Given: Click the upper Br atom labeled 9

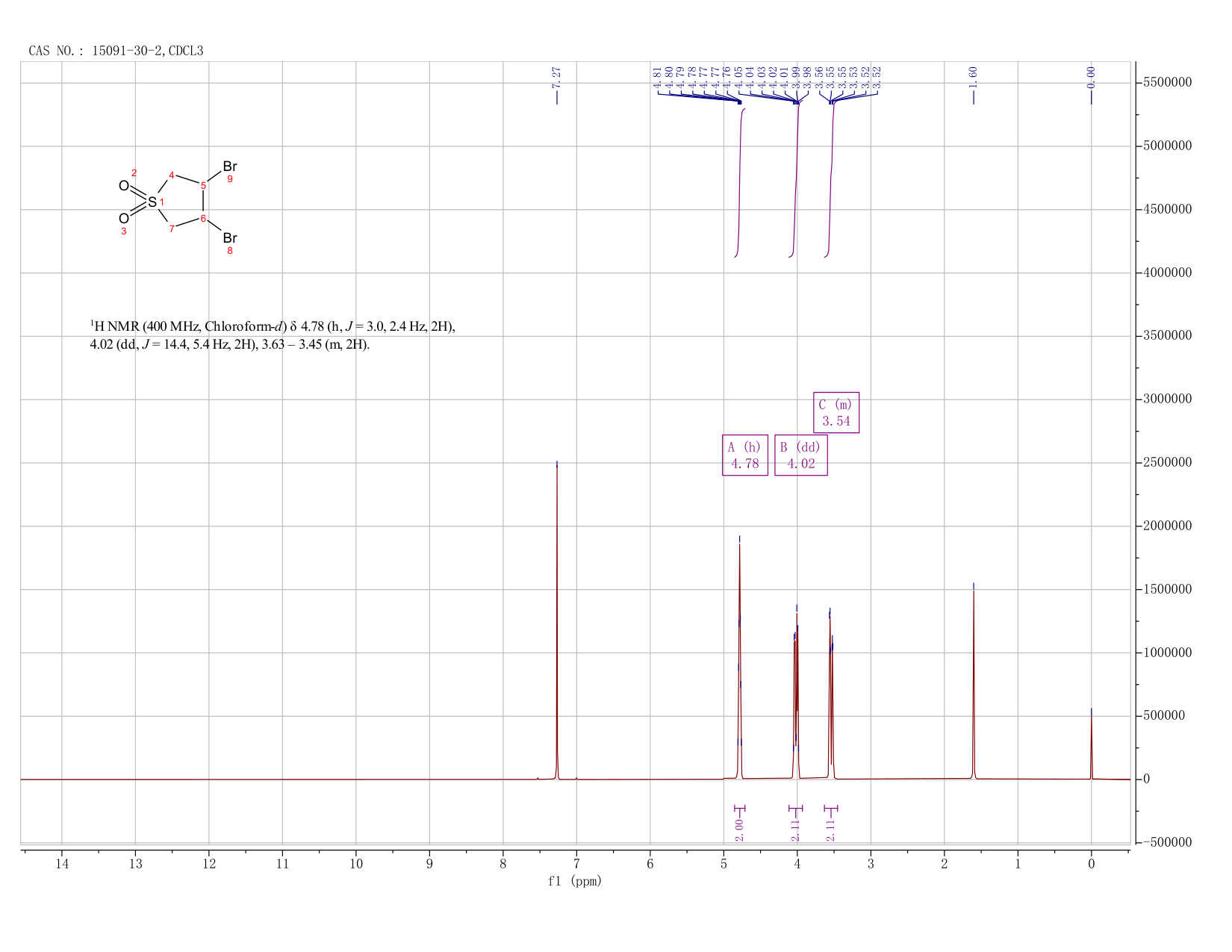Looking at the screenshot, I should (x=230, y=167).
